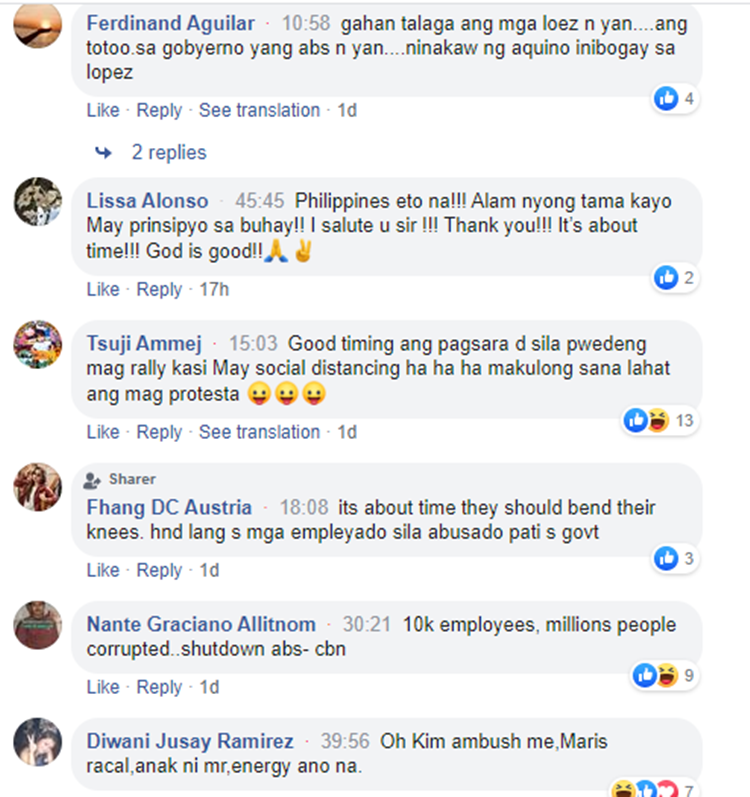
Task: Open like reaction count on Fhang DC Austria's comment
Action: 675,558
